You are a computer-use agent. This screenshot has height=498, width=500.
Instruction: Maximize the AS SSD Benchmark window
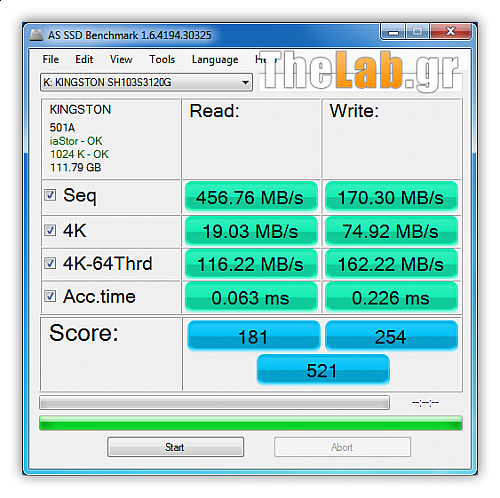tap(417, 32)
